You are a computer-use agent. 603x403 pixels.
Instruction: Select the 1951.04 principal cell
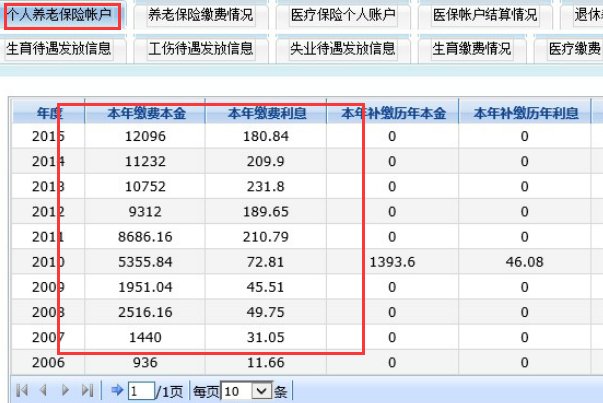click(145, 287)
